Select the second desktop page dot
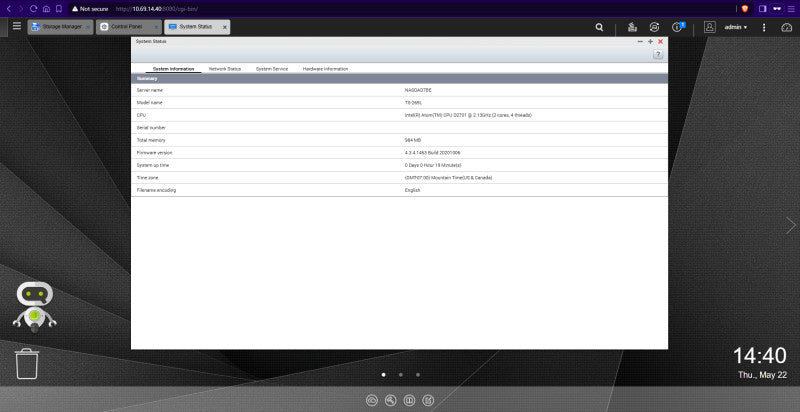 tap(401, 374)
